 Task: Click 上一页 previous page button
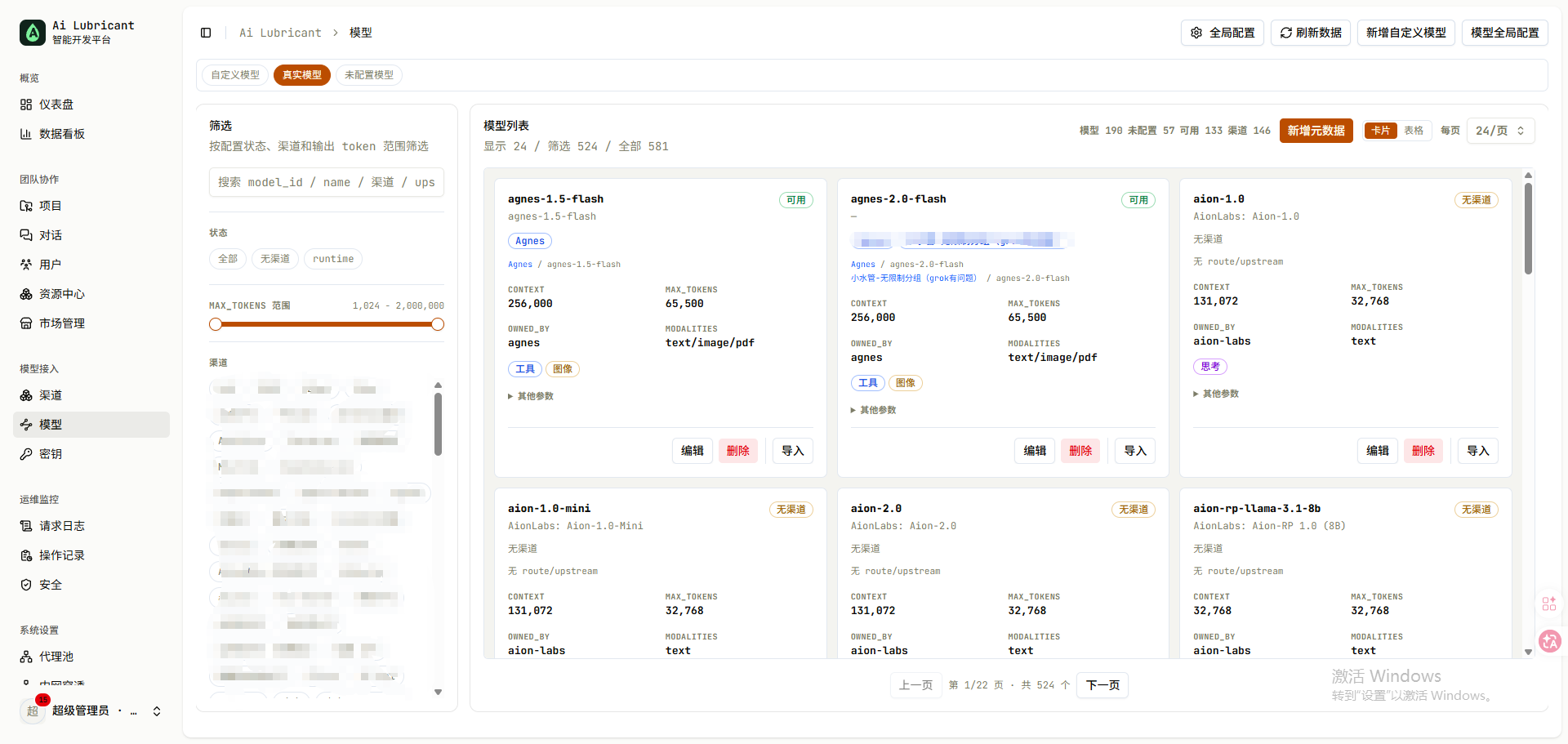(x=915, y=685)
